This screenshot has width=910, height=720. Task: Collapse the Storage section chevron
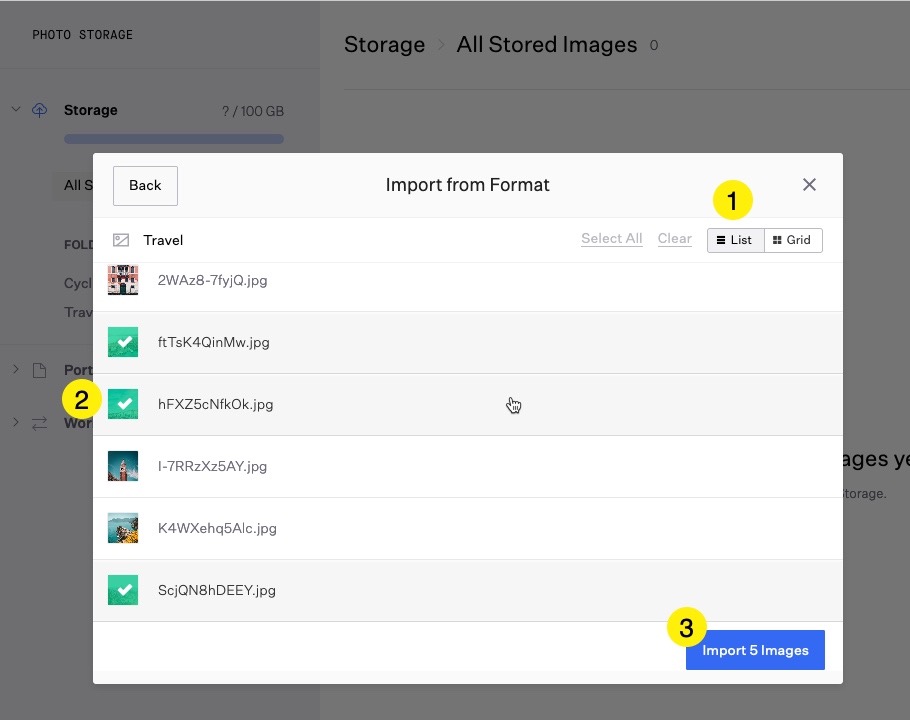point(16,109)
